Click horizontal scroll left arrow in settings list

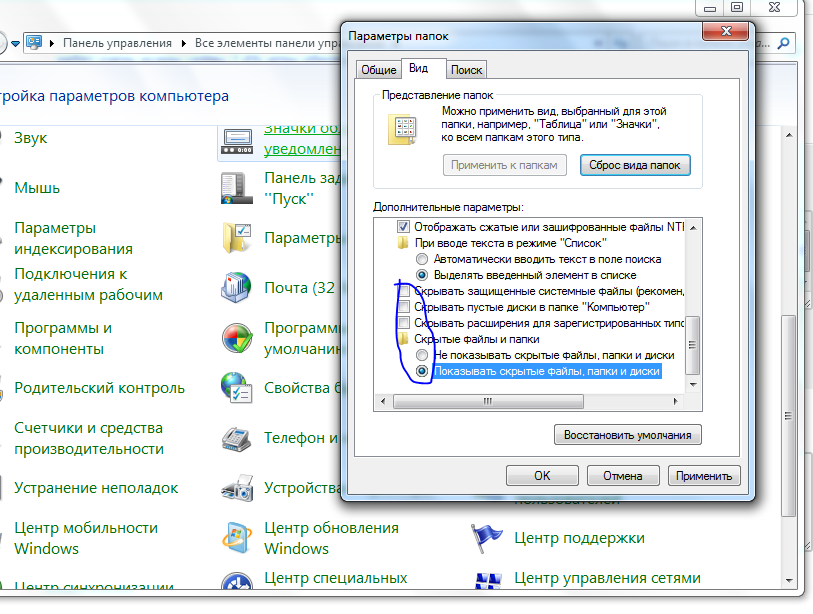pos(383,401)
